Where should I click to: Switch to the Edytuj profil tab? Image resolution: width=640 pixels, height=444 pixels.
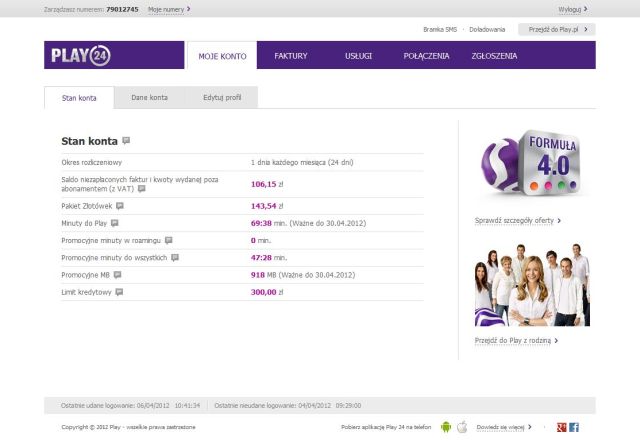coord(222,98)
